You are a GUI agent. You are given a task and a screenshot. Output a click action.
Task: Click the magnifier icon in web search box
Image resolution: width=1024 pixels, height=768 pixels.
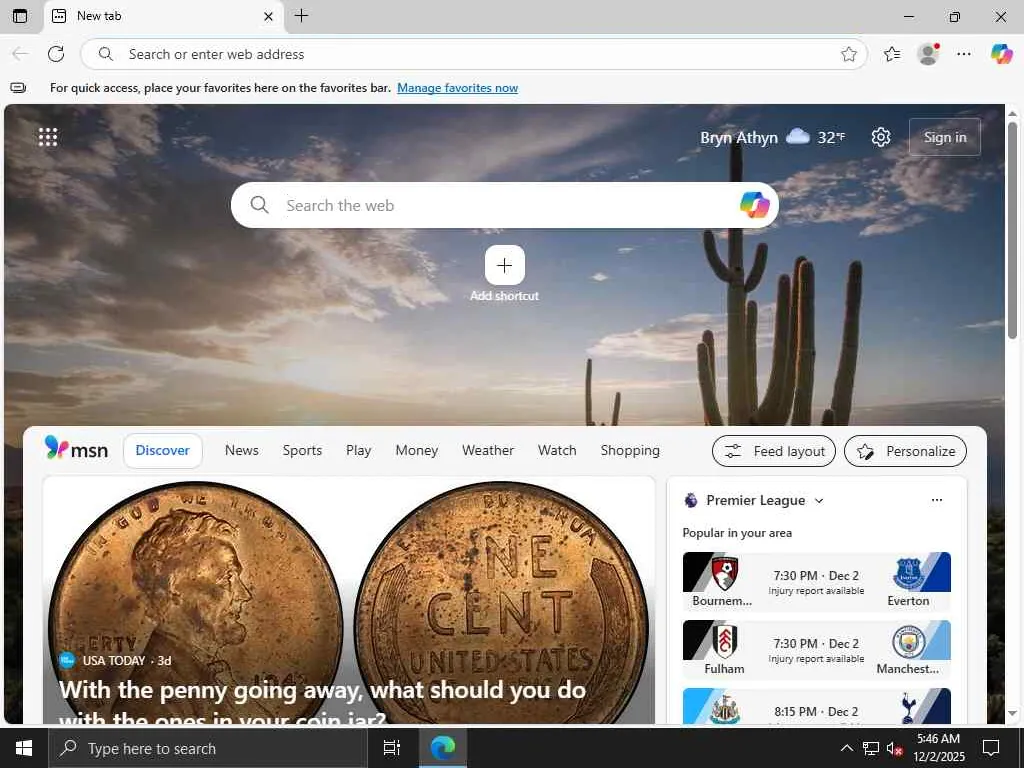(x=259, y=205)
